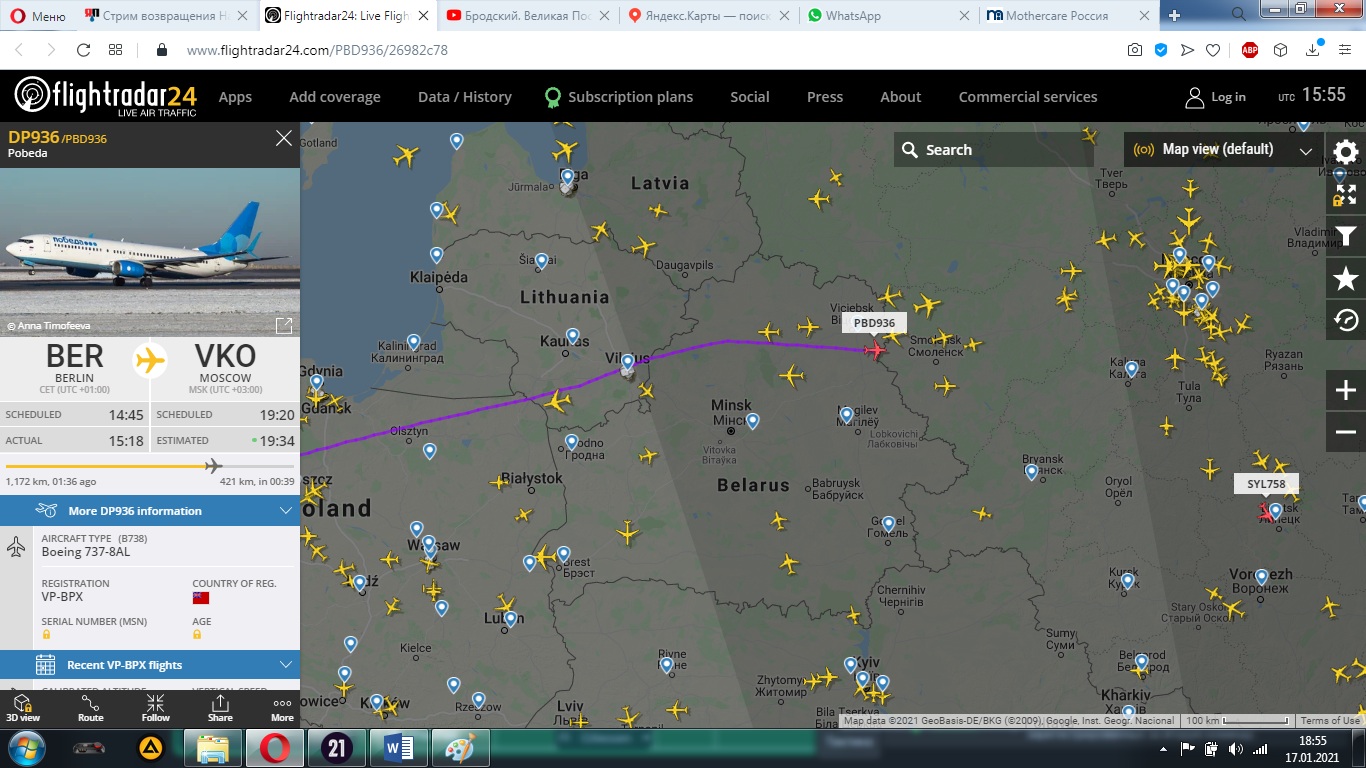The image size is (1366, 768).
Task: Go back in browser history
Action: pyautogui.click(x=18, y=50)
